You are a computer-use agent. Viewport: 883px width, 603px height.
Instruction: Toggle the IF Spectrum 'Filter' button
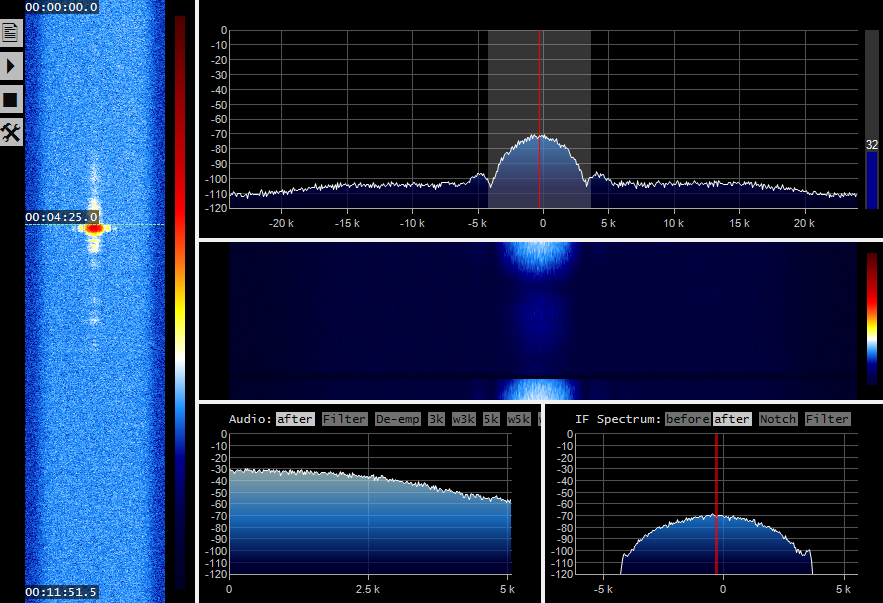click(827, 419)
